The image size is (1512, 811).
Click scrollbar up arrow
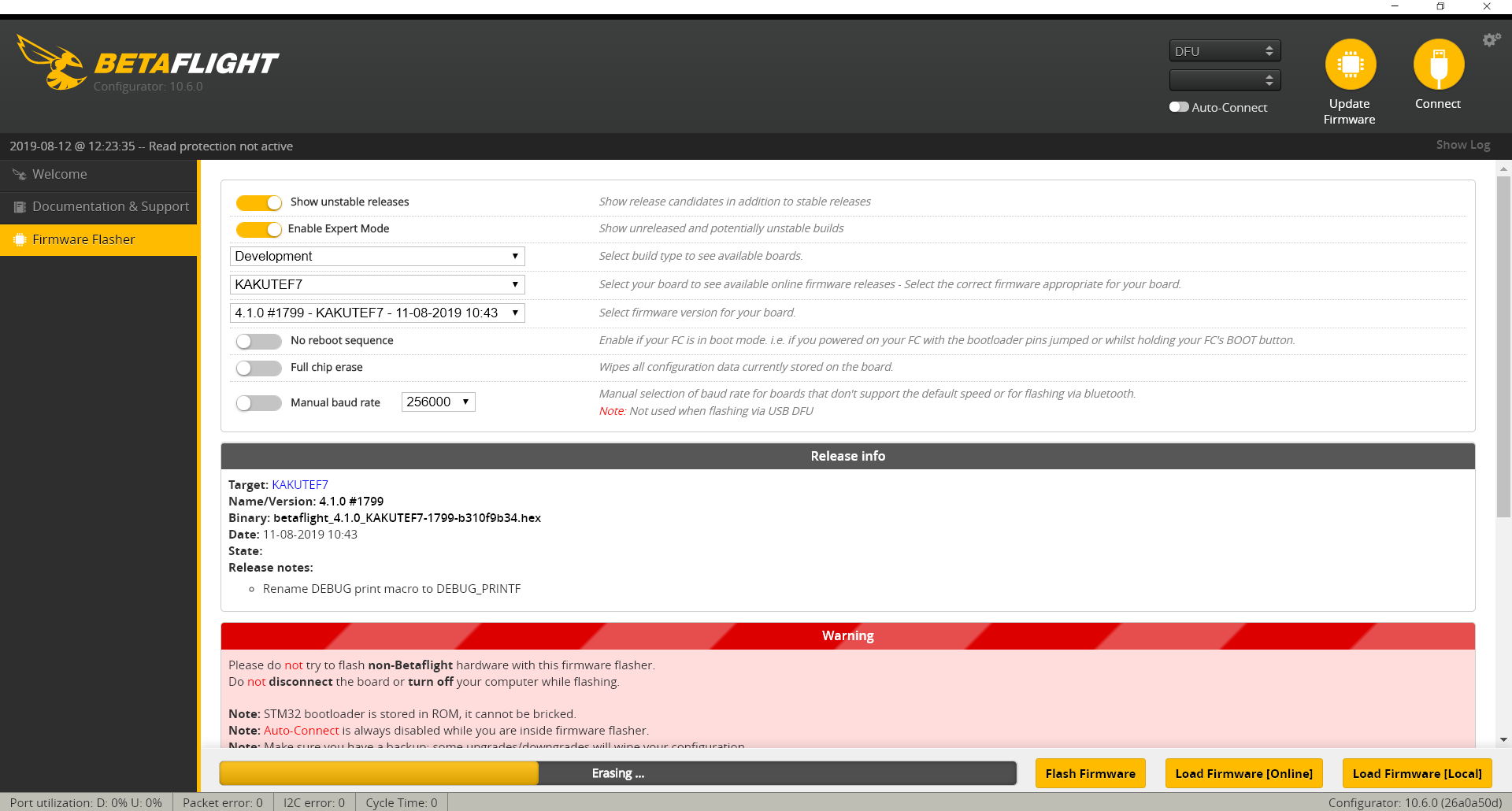1503,168
